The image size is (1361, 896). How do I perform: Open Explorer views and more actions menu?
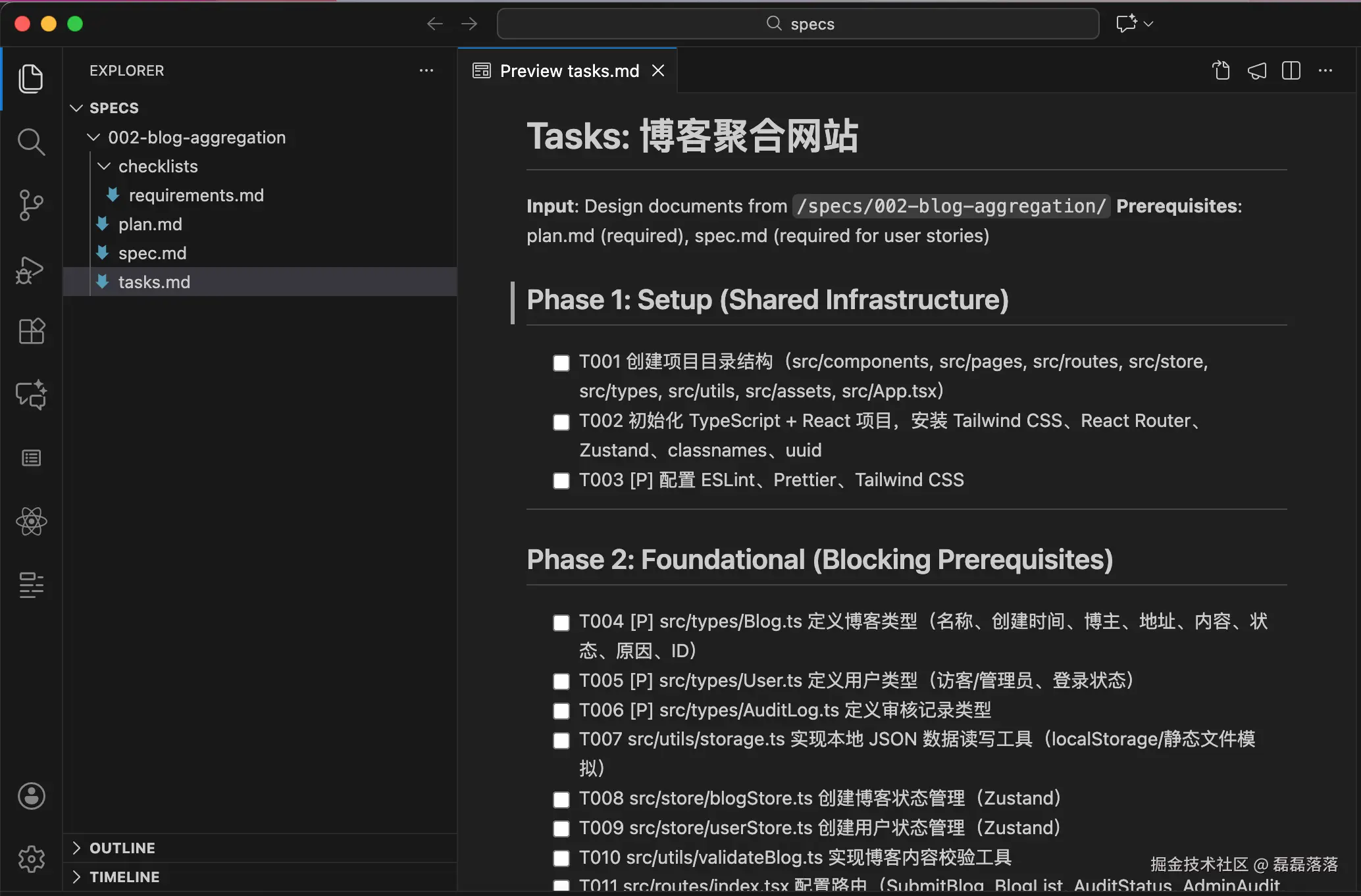426,70
